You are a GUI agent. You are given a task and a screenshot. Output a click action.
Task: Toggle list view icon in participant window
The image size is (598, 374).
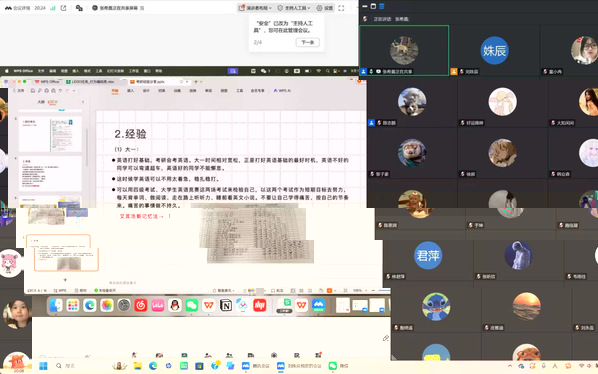[382, 6]
